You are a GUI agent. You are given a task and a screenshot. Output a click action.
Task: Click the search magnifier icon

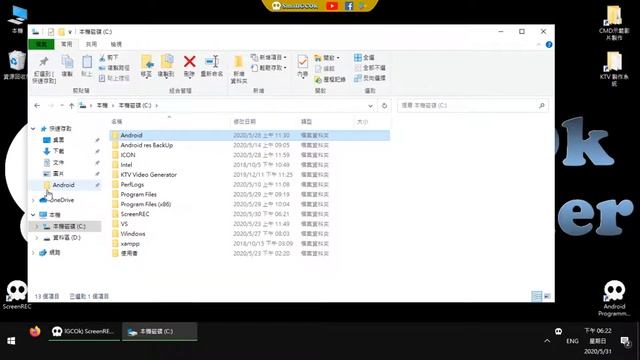click(542, 106)
